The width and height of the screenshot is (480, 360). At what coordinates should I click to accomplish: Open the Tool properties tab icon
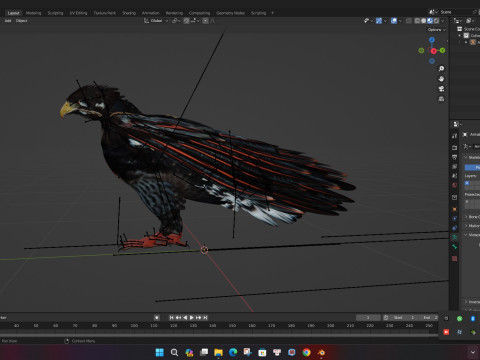(455, 136)
